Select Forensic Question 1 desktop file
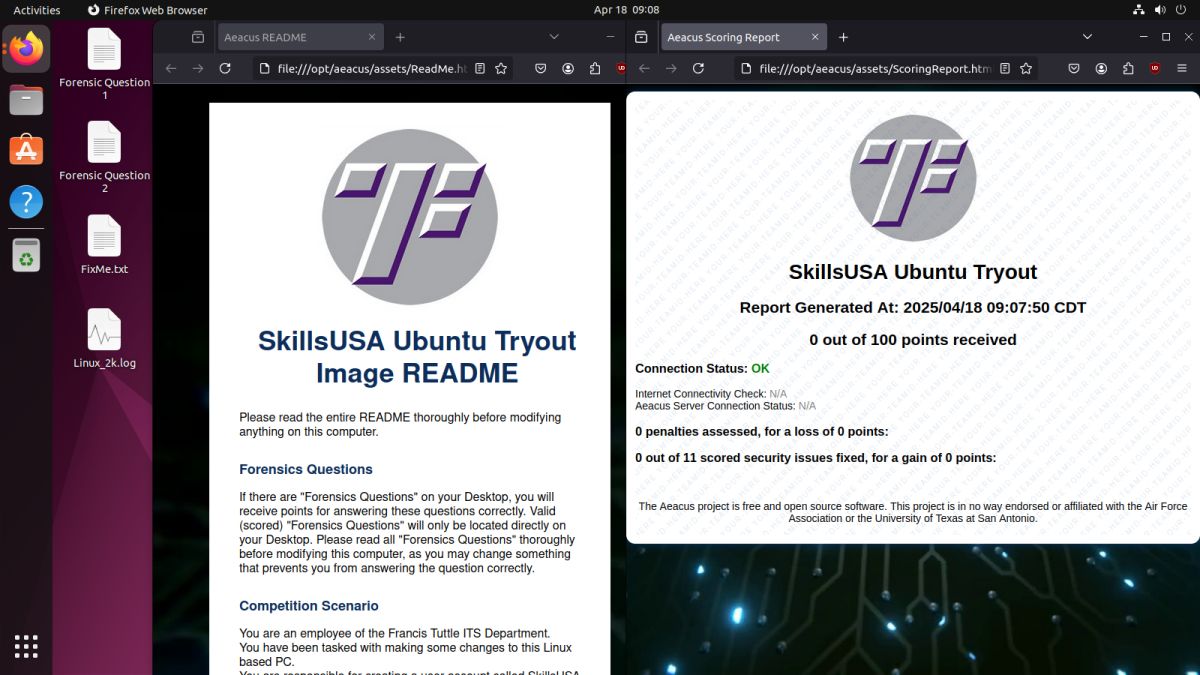 (x=104, y=63)
